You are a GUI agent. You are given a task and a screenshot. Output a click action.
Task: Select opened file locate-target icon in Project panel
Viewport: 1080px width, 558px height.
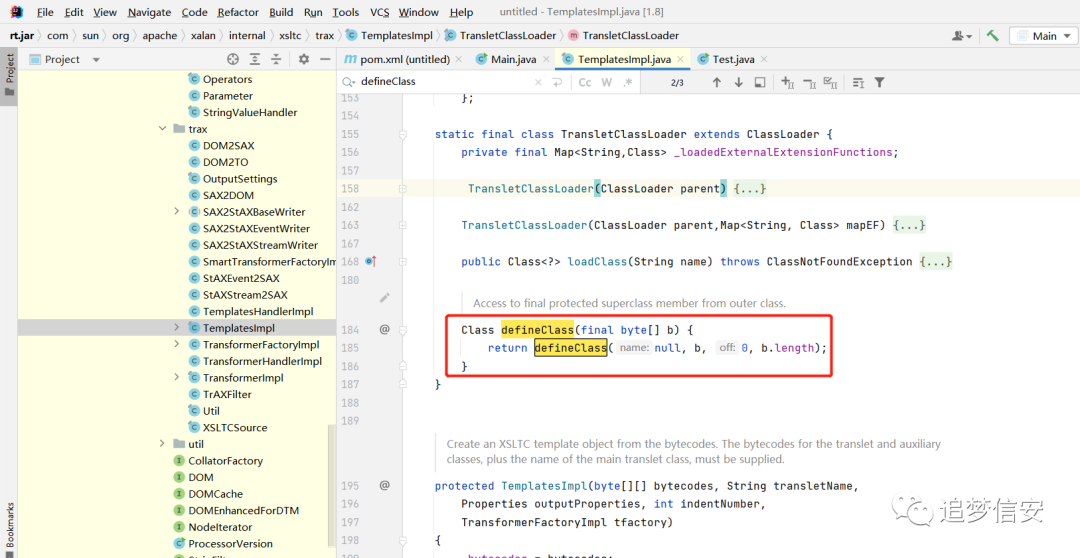coord(233,59)
